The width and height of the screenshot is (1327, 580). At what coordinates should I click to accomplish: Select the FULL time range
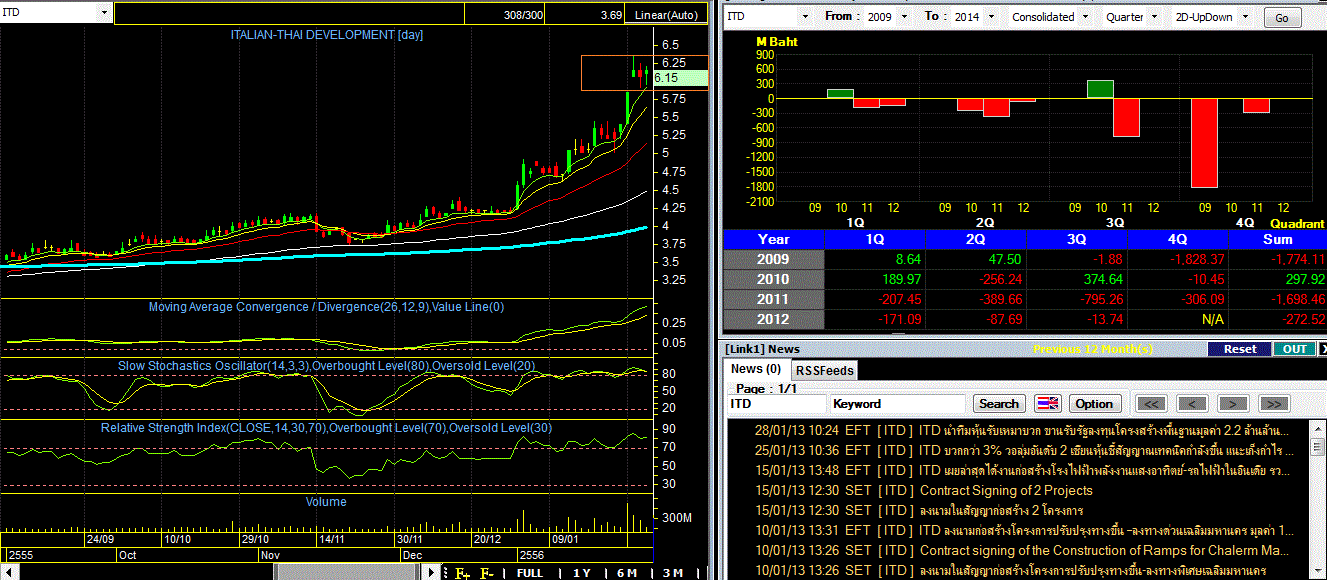click(x=530, y=573)
